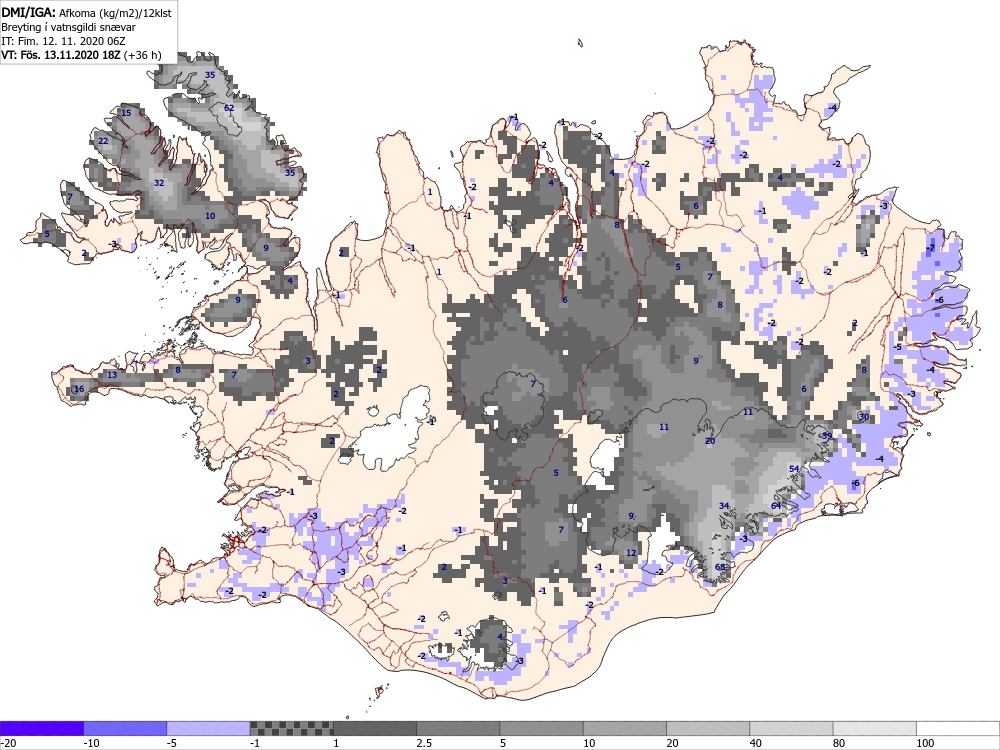Screen dimensions: 1000x750
Task: Click map value 13 on Snæfellsnes peninsula
Action: coord(112,374)
